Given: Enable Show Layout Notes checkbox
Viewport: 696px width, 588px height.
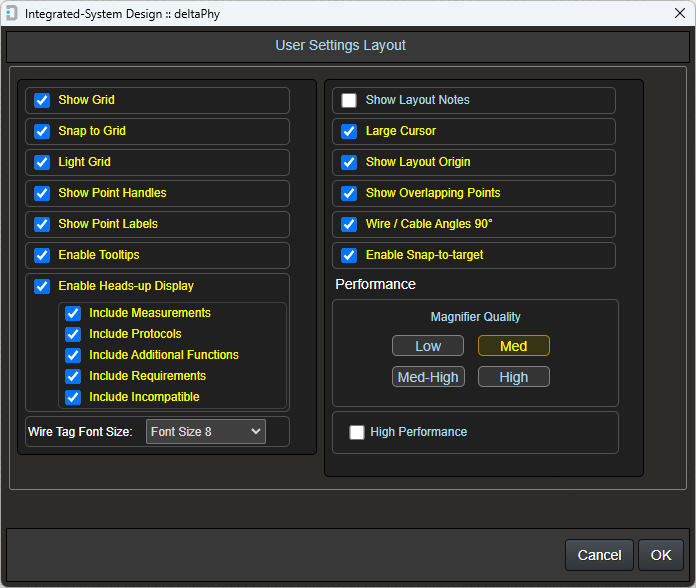Looking at the screenshot, I should [349, 100].
